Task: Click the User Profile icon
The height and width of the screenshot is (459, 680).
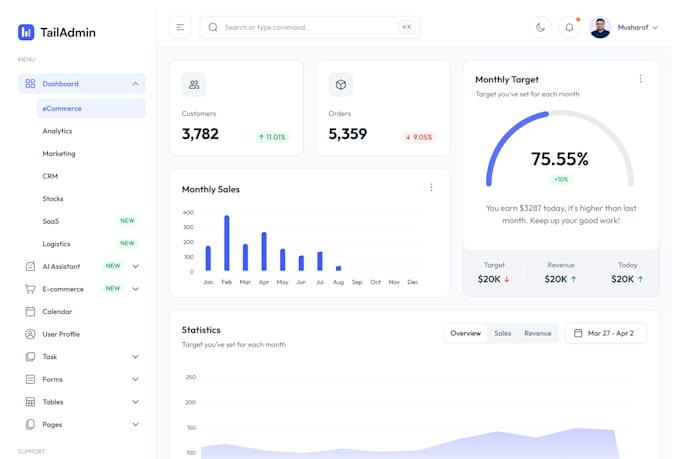Action: (x=30, y=334)
